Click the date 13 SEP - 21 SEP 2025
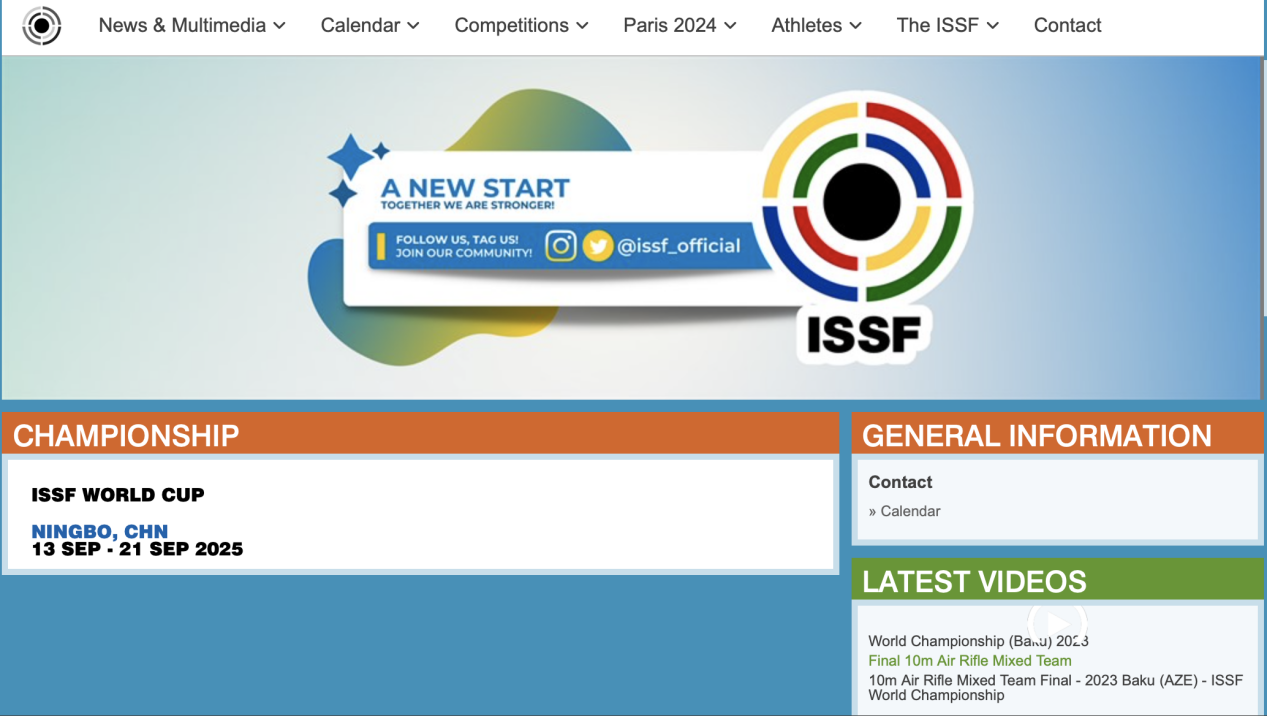 point(137,549)
